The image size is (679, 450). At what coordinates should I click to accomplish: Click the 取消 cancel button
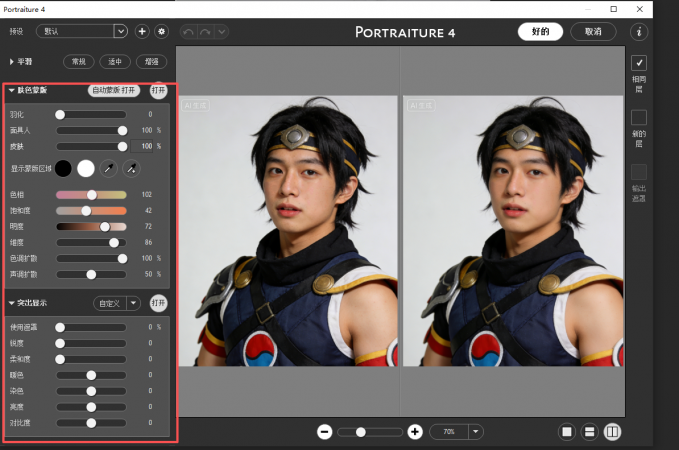pos(593,32)
